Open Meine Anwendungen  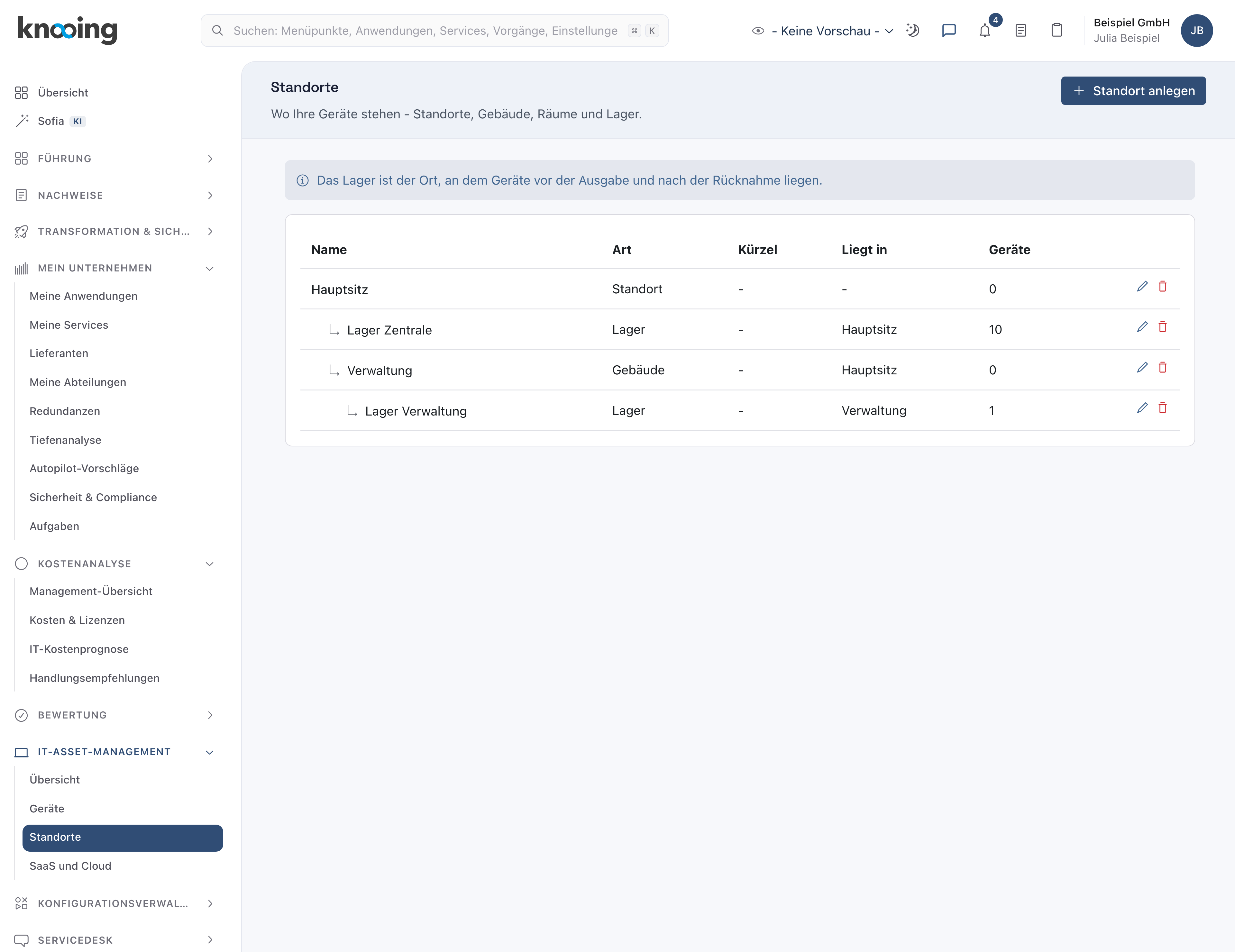84,296
